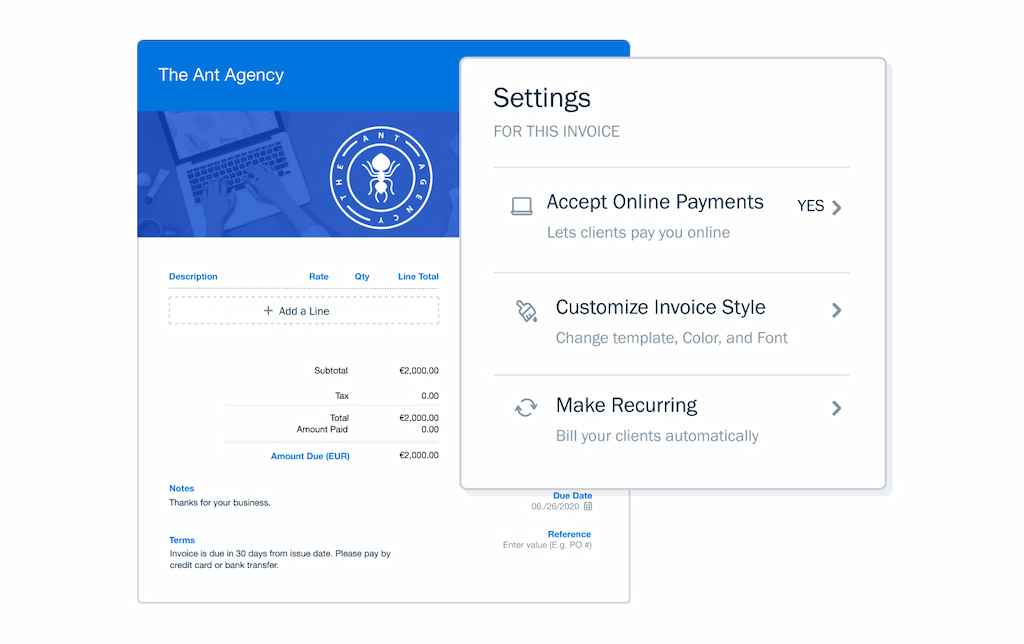Select the laptop Accept Online Payments icon
The image size is (1024, 644).
[x=521, y=204]
